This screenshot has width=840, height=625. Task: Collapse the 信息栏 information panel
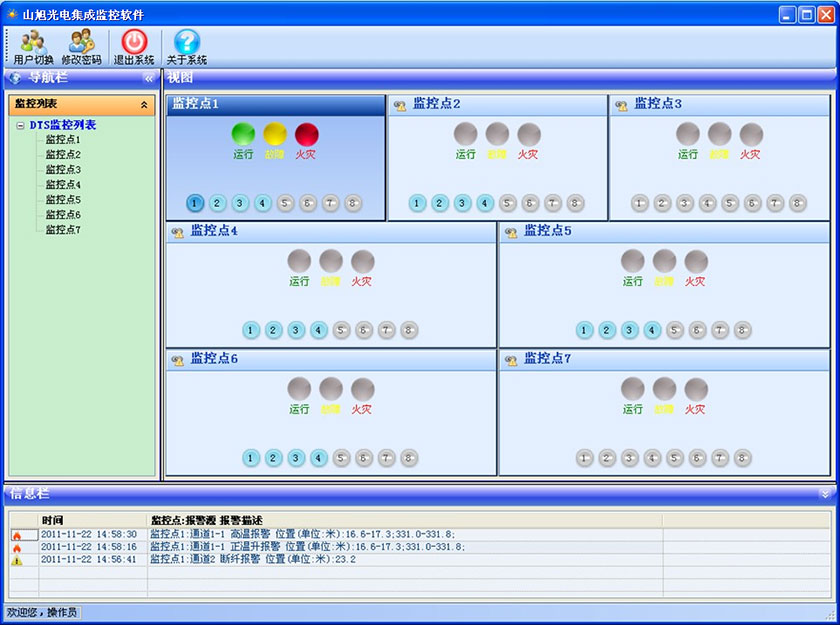coord(825,493)
